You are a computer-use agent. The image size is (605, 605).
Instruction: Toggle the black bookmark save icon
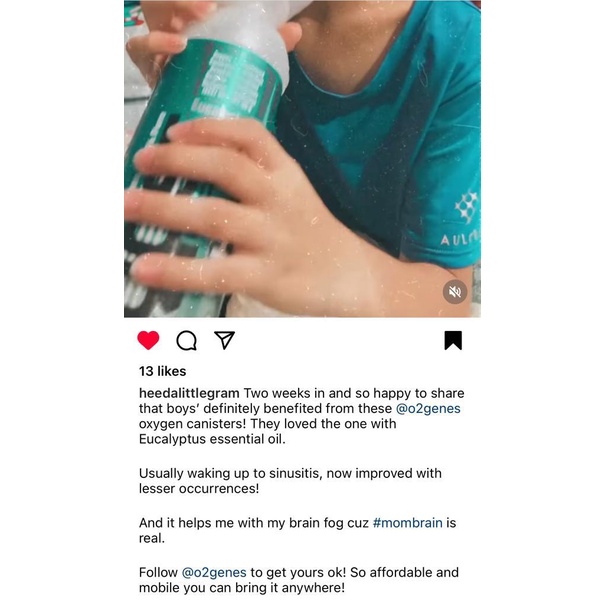(x=453, y=340)
